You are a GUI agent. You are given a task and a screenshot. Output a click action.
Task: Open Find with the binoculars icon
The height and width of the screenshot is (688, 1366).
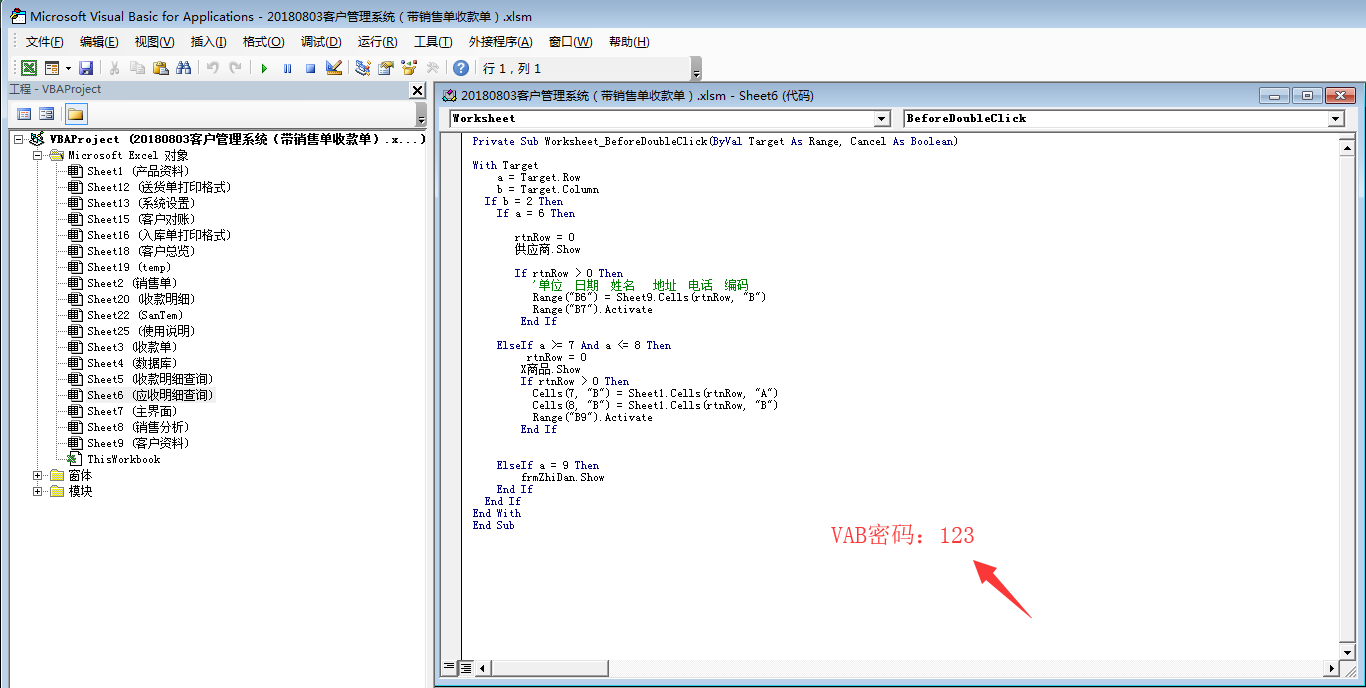pyautogui.click(x=183, y=68)
